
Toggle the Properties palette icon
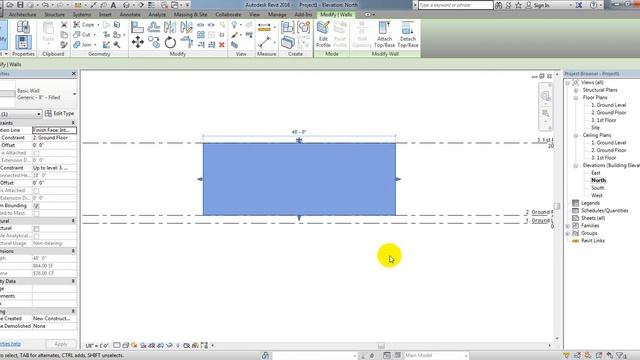click(23, 42)
